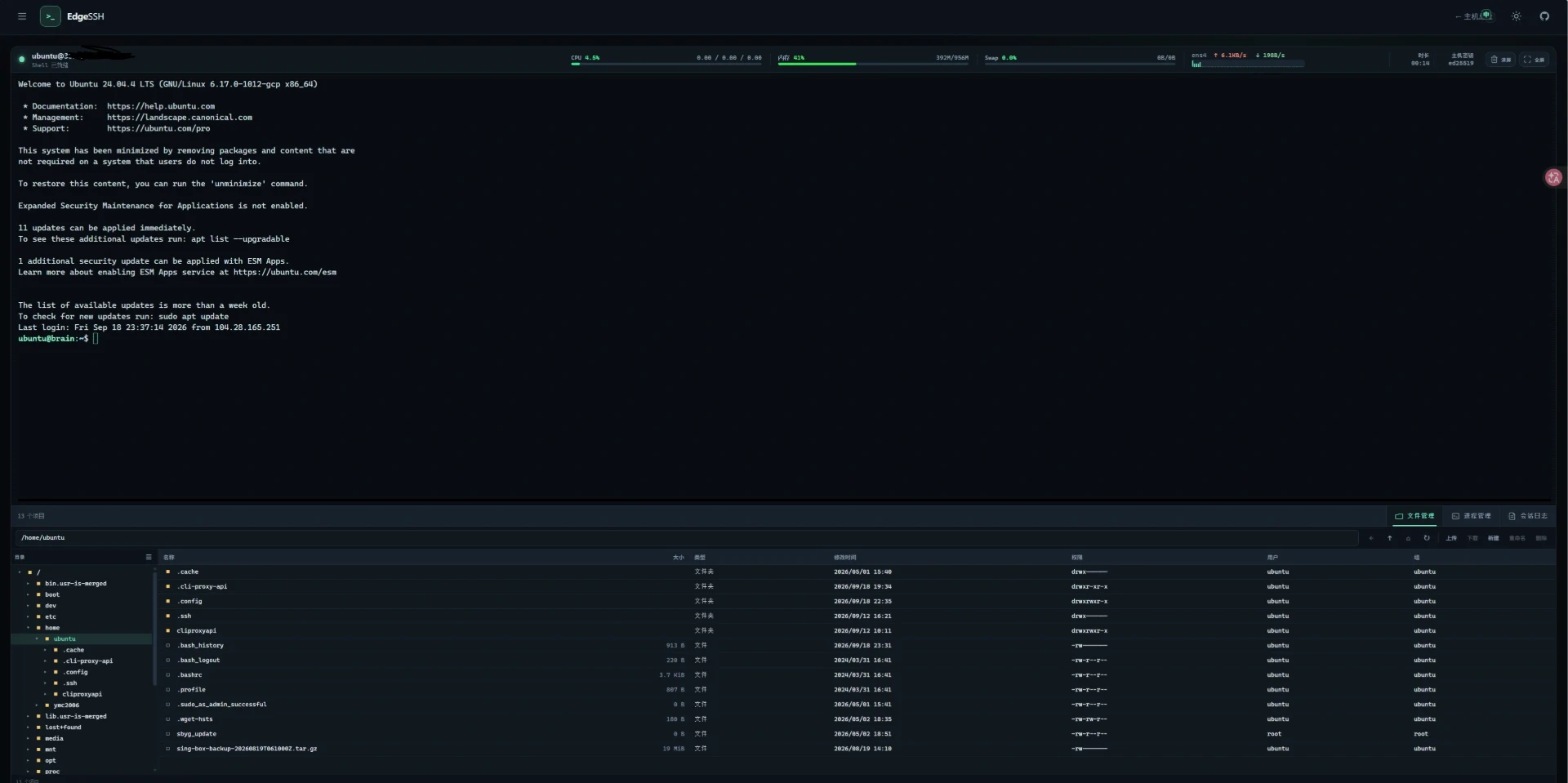Open the hamburger menu beside the EdgeSSH logo
Viewport: 1568px width, 783px height.
click(22, 16)
